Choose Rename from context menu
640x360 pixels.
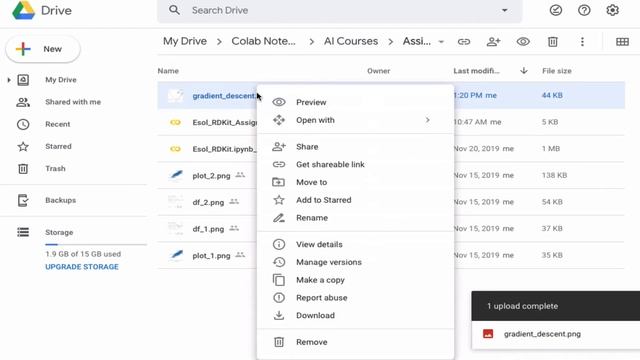(x=356, y=218)
